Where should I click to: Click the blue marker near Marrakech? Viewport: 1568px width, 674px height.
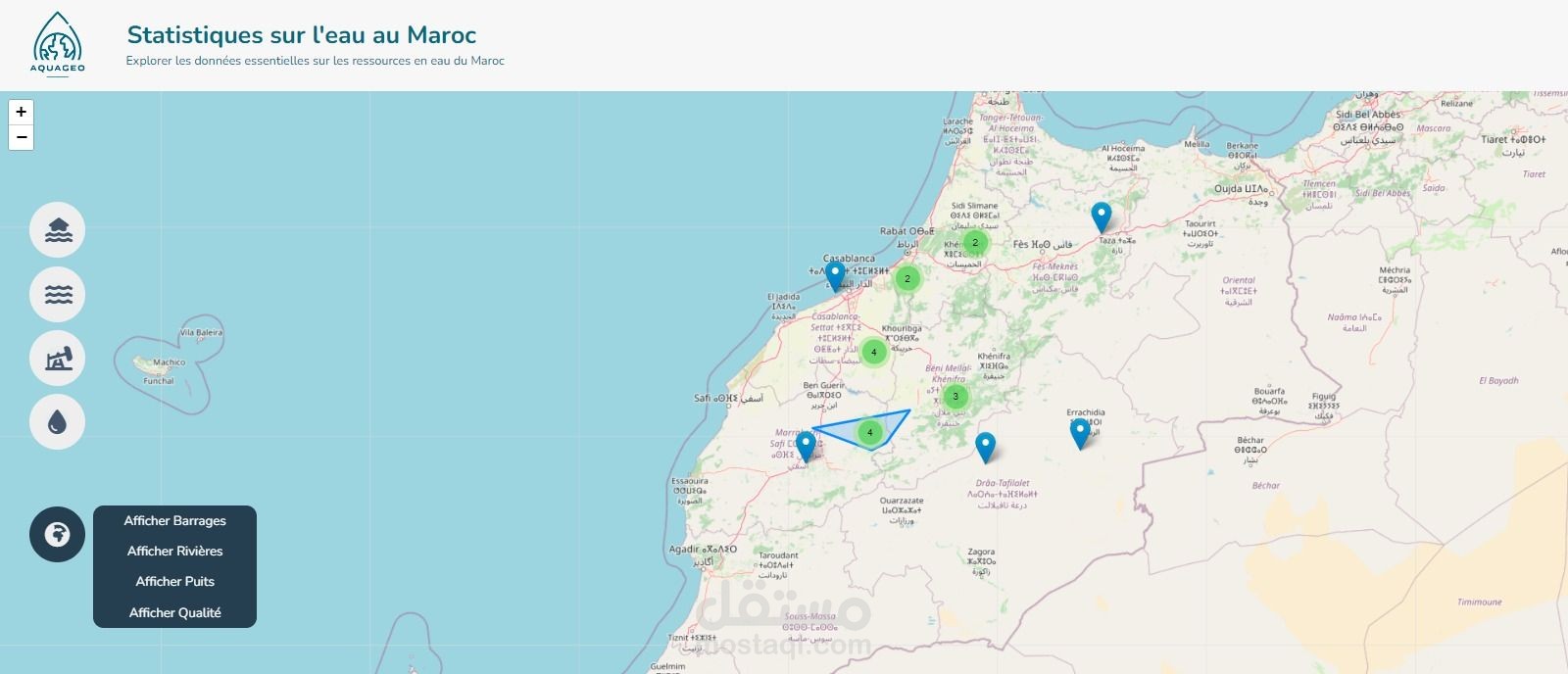pyautogui.click(x=806, y=447)
